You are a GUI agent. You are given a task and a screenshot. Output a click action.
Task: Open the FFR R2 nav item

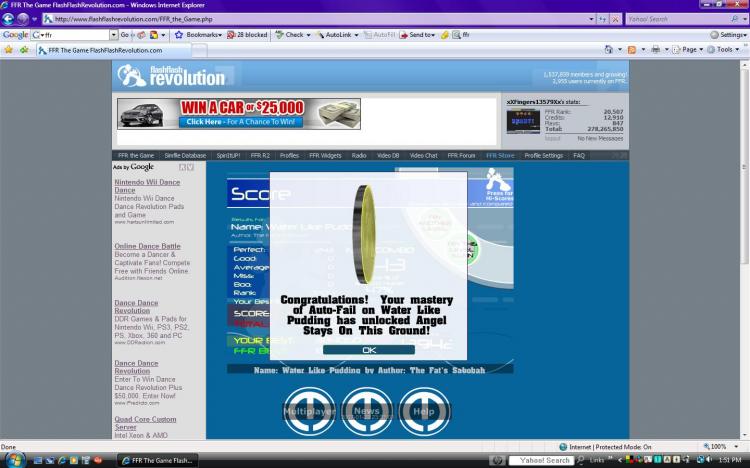(260, 156)
